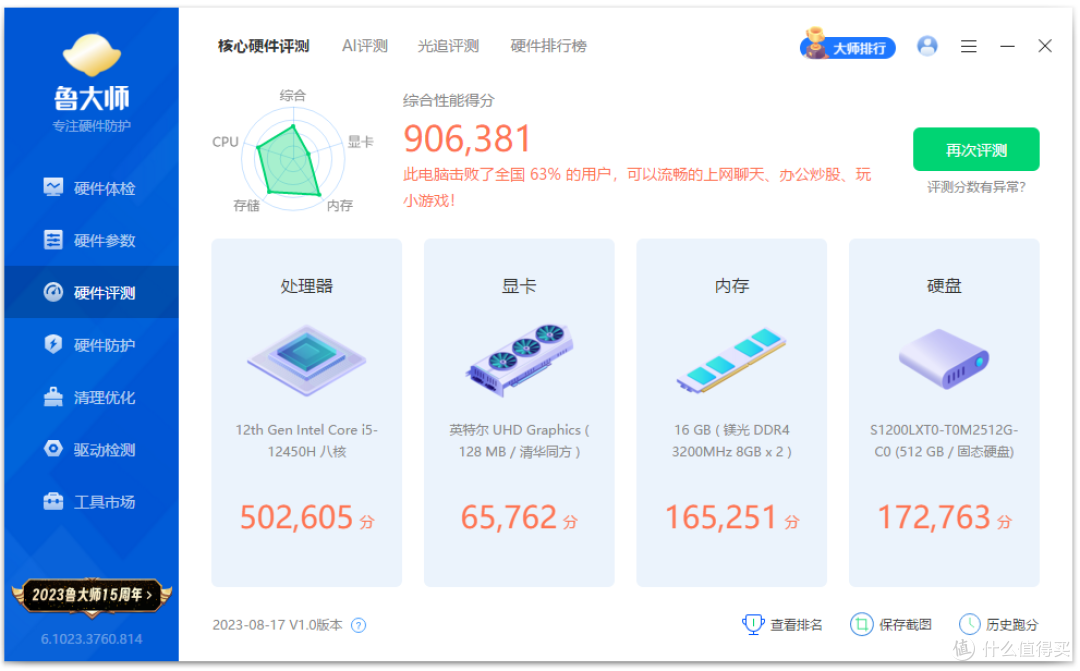Switch to 硬件排行榜 tab
The height and width of the screenshot is (671, 1080).
548,46
